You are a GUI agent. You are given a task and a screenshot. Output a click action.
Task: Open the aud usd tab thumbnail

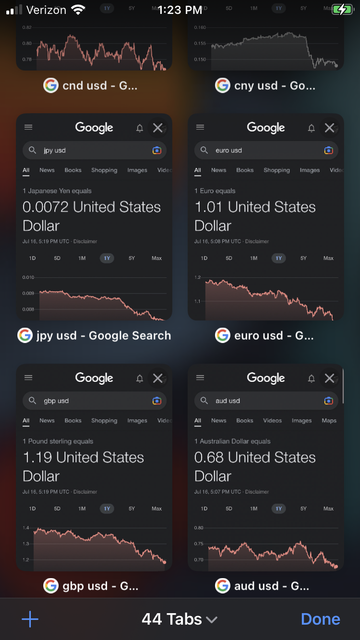click(266, 467)
